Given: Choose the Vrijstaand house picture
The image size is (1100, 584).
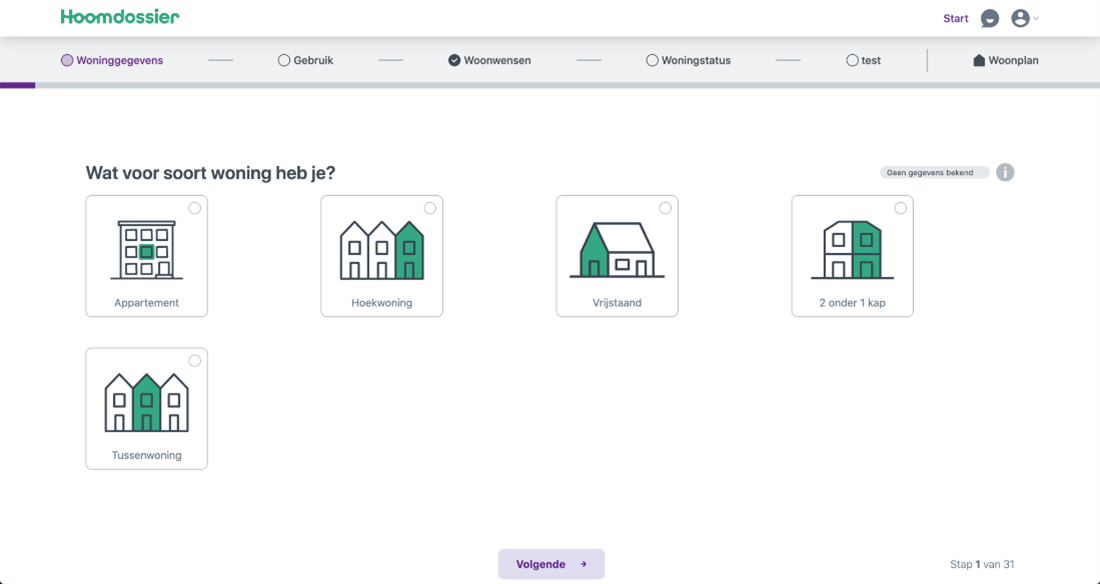Looking at the screenshot, I should point(617,250).
